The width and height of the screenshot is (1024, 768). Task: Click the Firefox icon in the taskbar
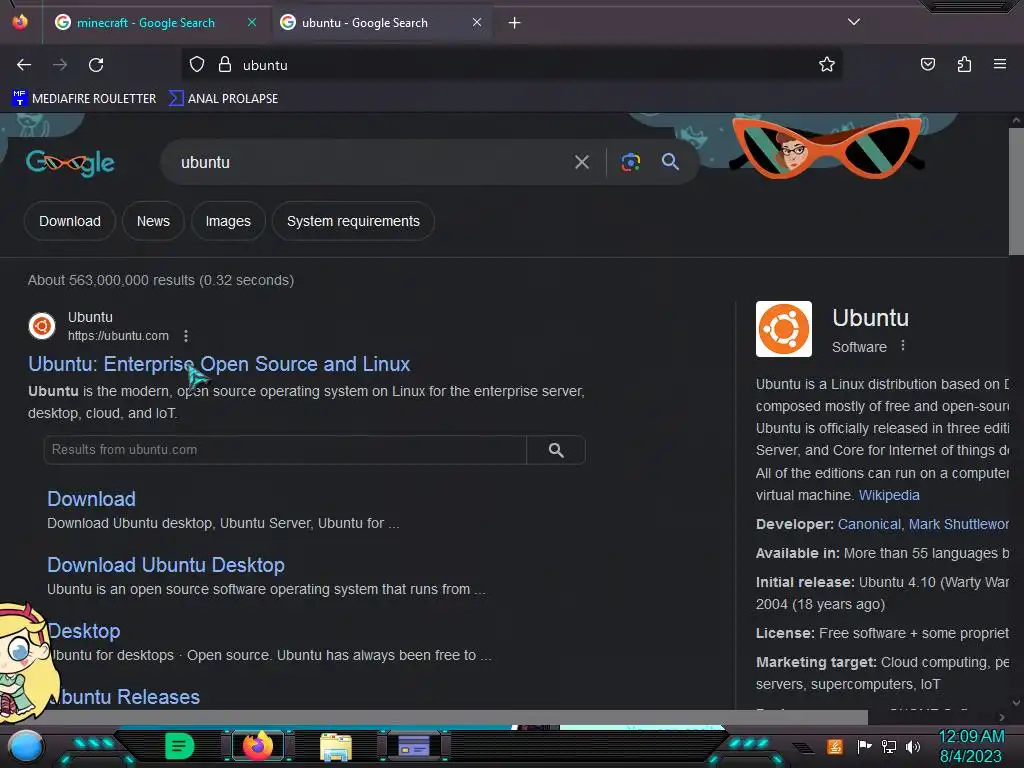point(258,746)
